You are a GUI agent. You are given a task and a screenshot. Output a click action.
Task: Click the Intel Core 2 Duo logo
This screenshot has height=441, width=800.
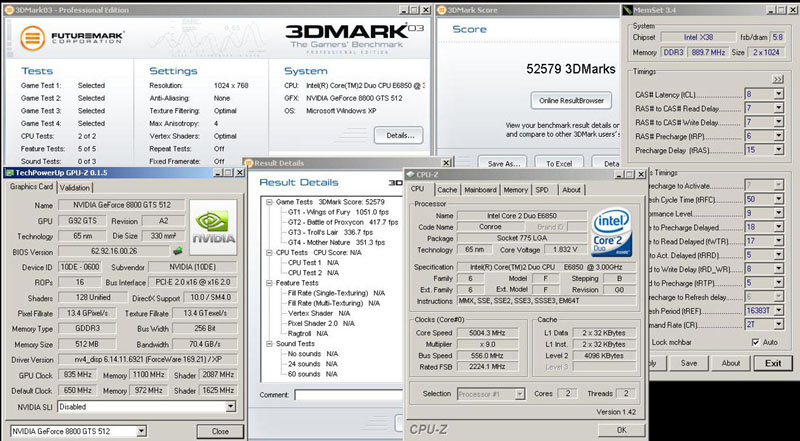pyautogui.click(x=612, y=231)
